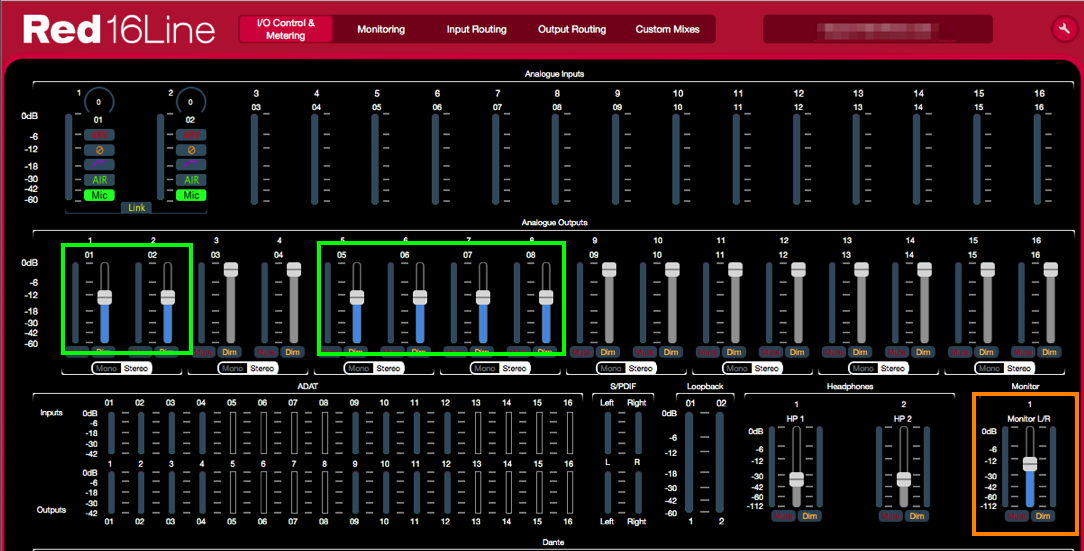
Task: Mute analogue output 11
Action: coord(708,352)
